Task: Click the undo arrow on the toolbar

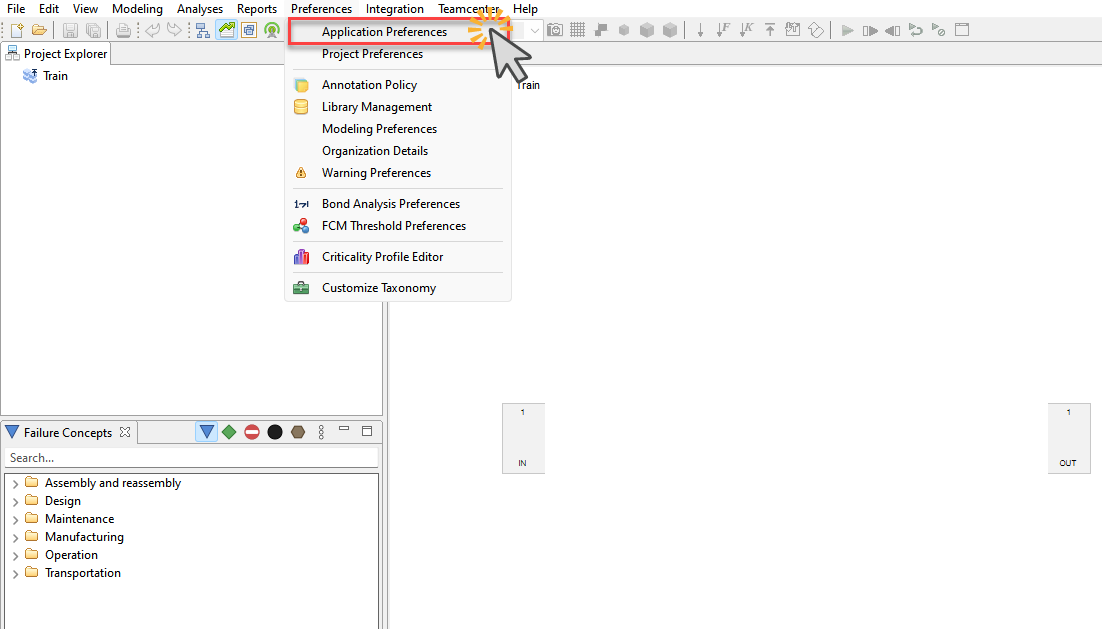Action: [151, 30]
